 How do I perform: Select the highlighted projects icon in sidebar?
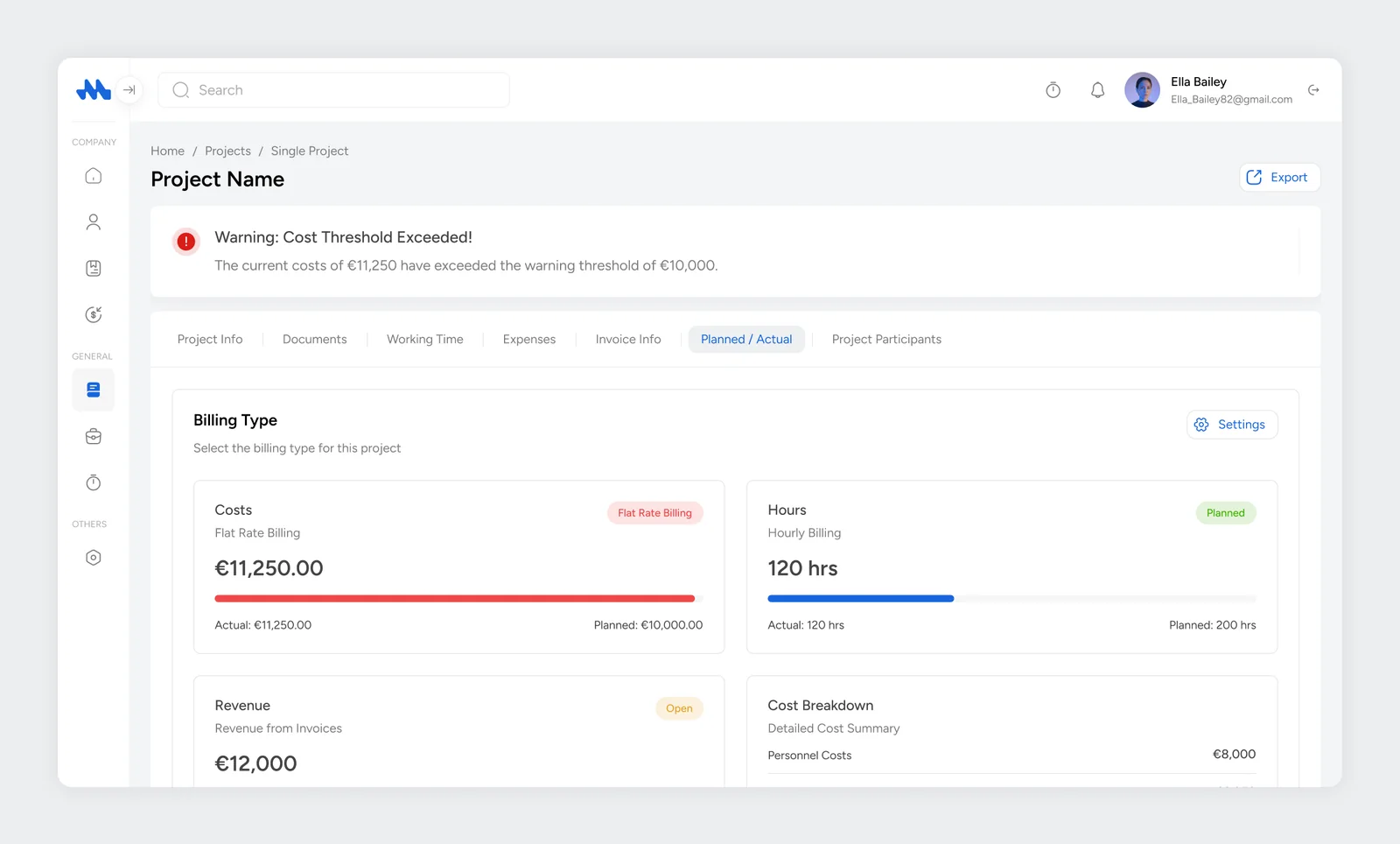(x=94, y=390)
